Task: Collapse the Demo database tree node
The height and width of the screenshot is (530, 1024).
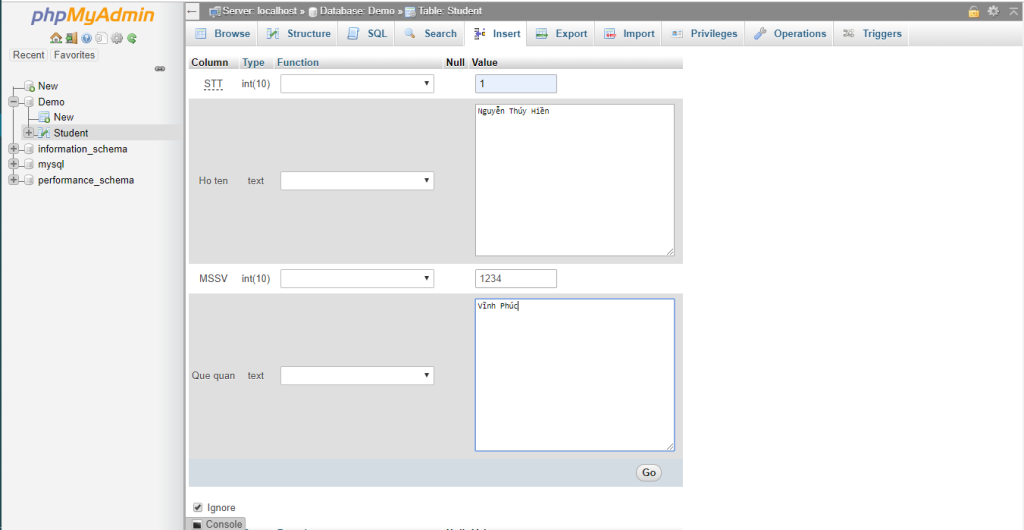Action: click(x=14, y=102)
